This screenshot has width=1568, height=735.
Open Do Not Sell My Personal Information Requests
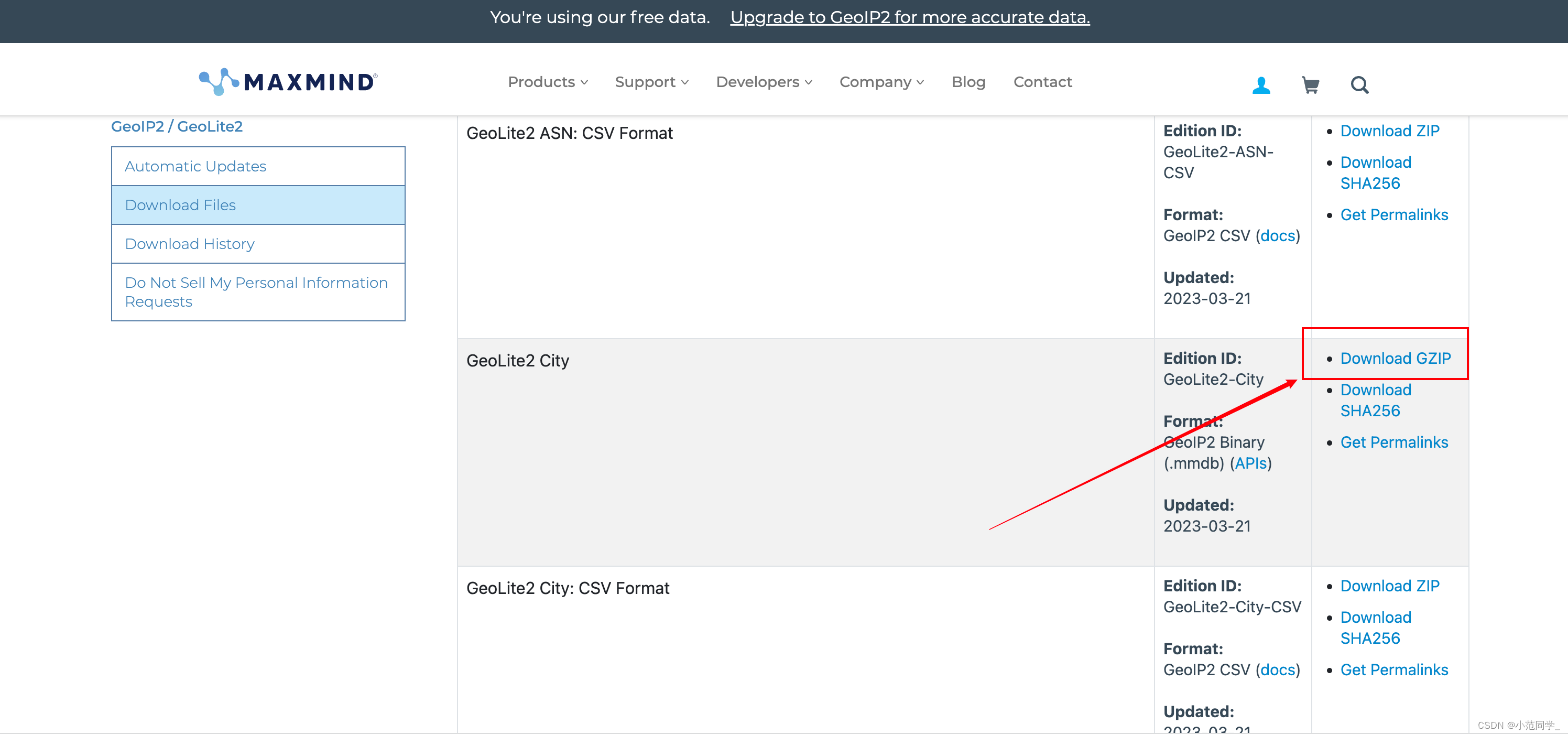click(x=256, y=291)
